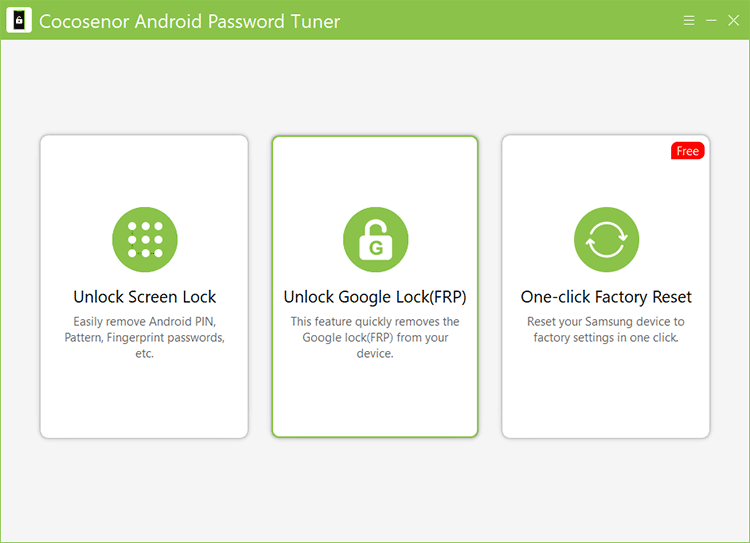Close the Cocosenor Android Password Tuner window
This screenshot has height=543, width=750.
coord(733,21)
